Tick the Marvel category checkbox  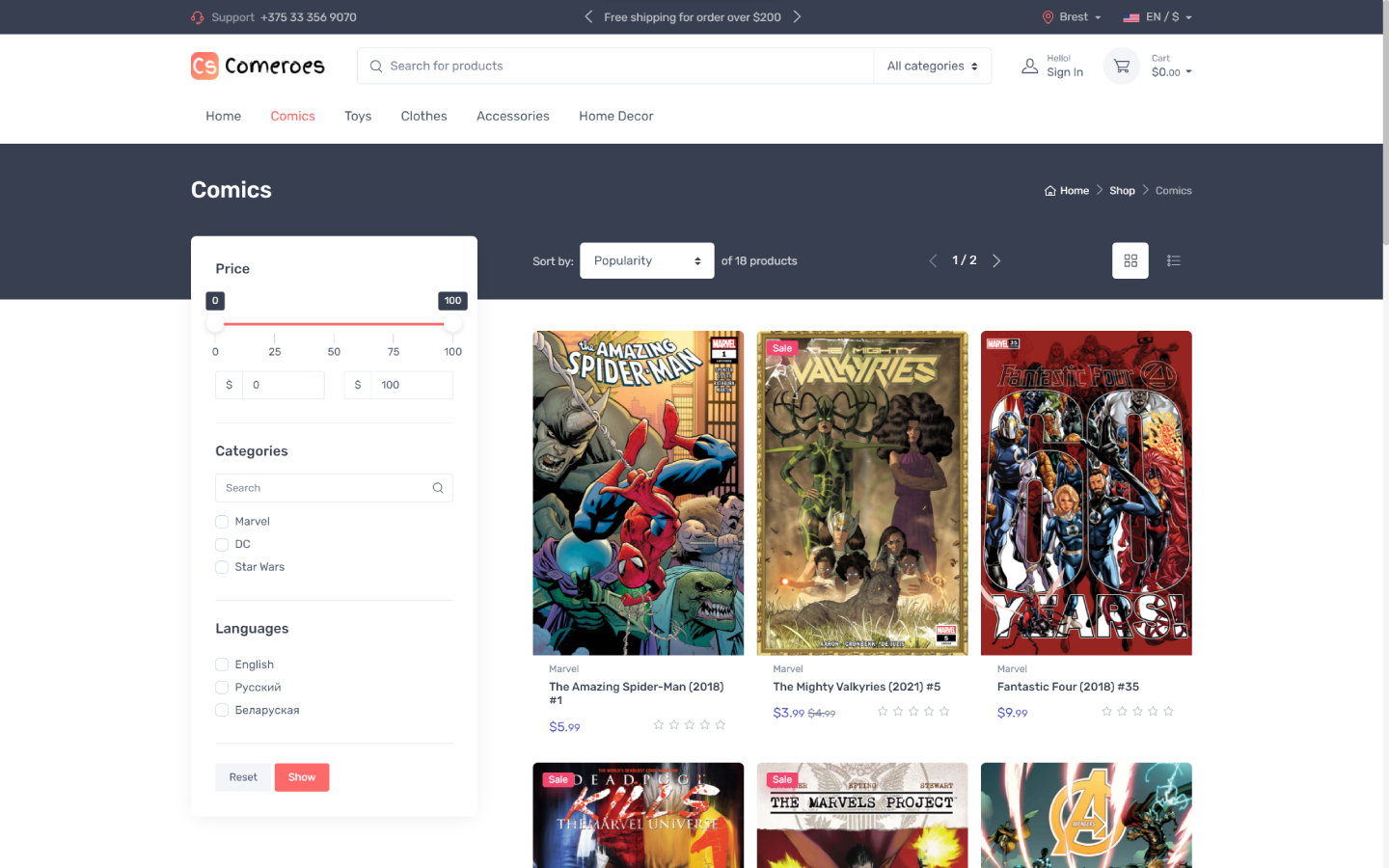[x=222, y=522]
